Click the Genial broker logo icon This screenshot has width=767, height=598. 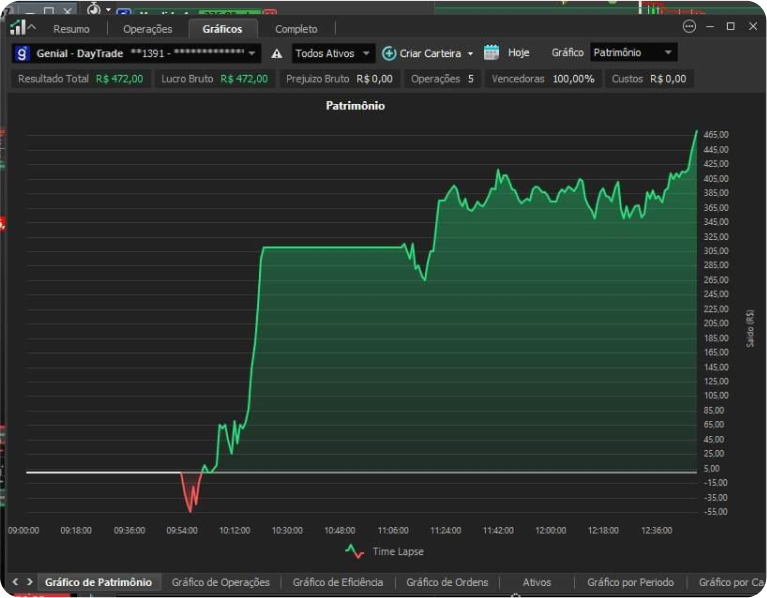(x=22, y=53)
